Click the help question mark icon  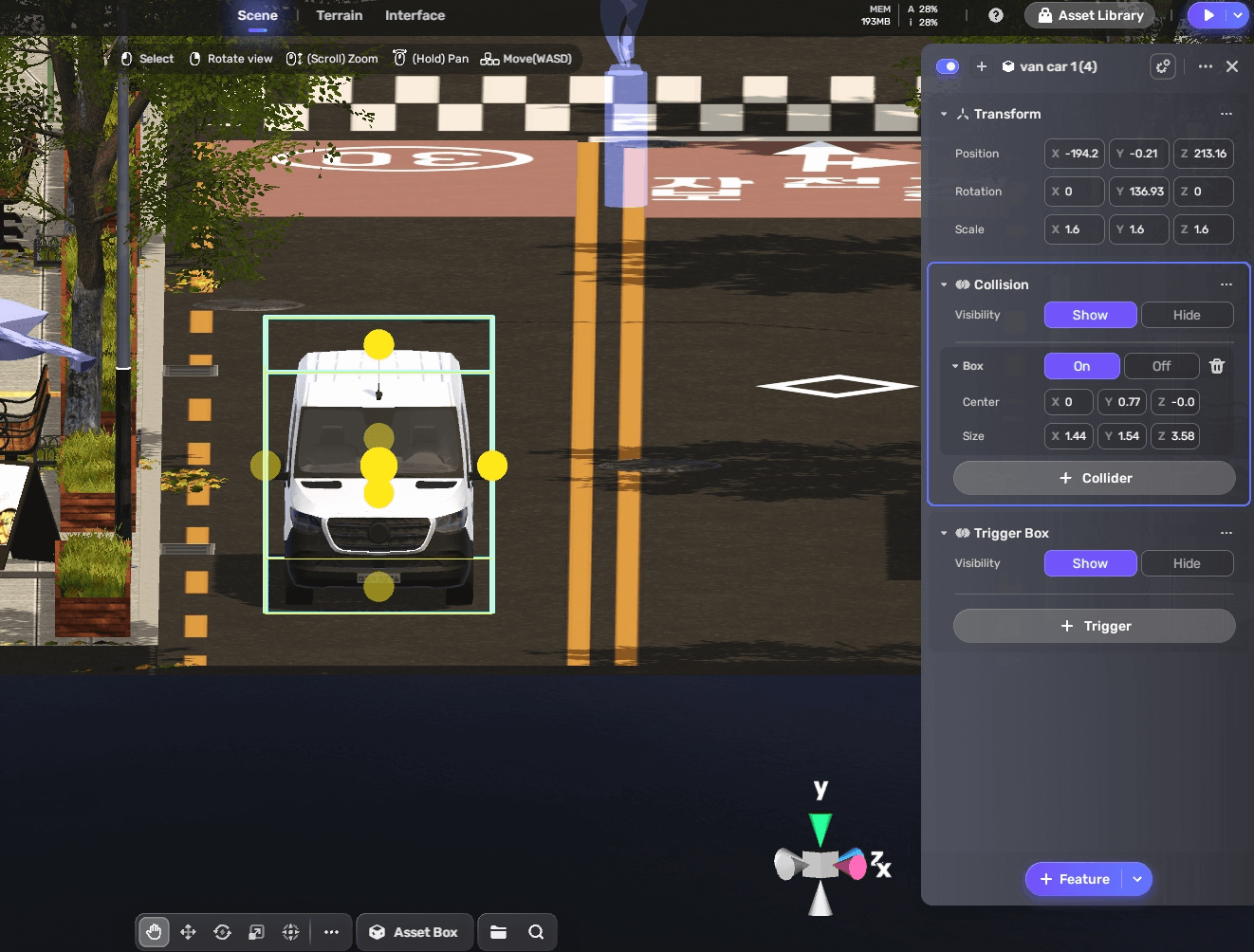(995, 15)
